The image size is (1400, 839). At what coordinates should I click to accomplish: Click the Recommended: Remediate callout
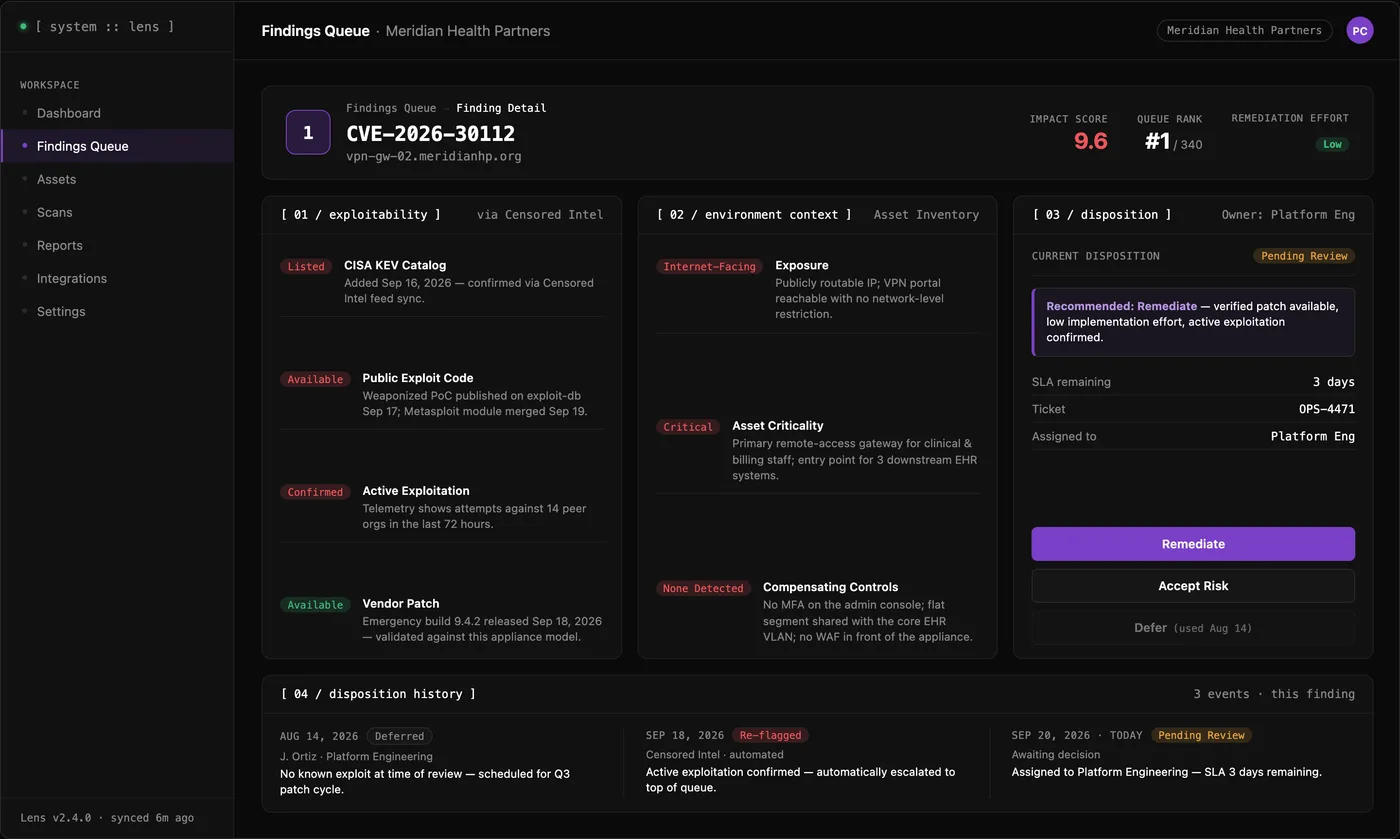[1193, 322]
